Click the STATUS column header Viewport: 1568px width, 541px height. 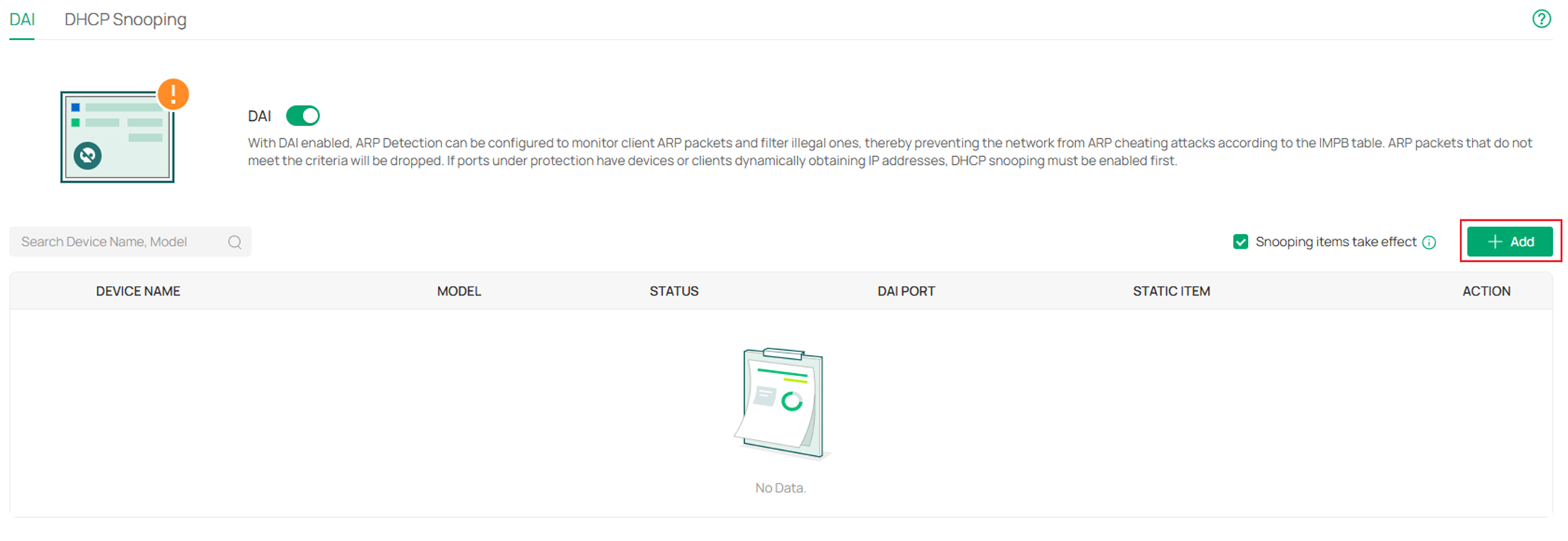(673, 291)
